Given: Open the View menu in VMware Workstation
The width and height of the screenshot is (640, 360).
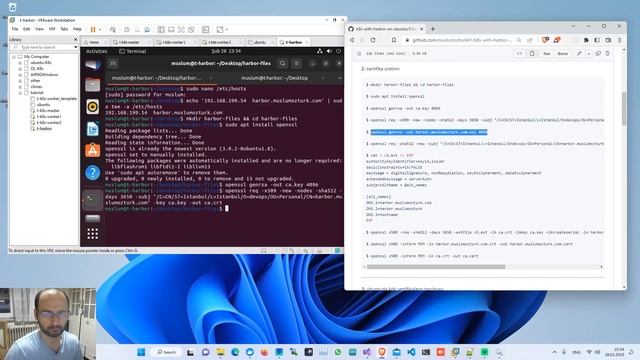Looking at the screenshot, I should coord(39,29).
